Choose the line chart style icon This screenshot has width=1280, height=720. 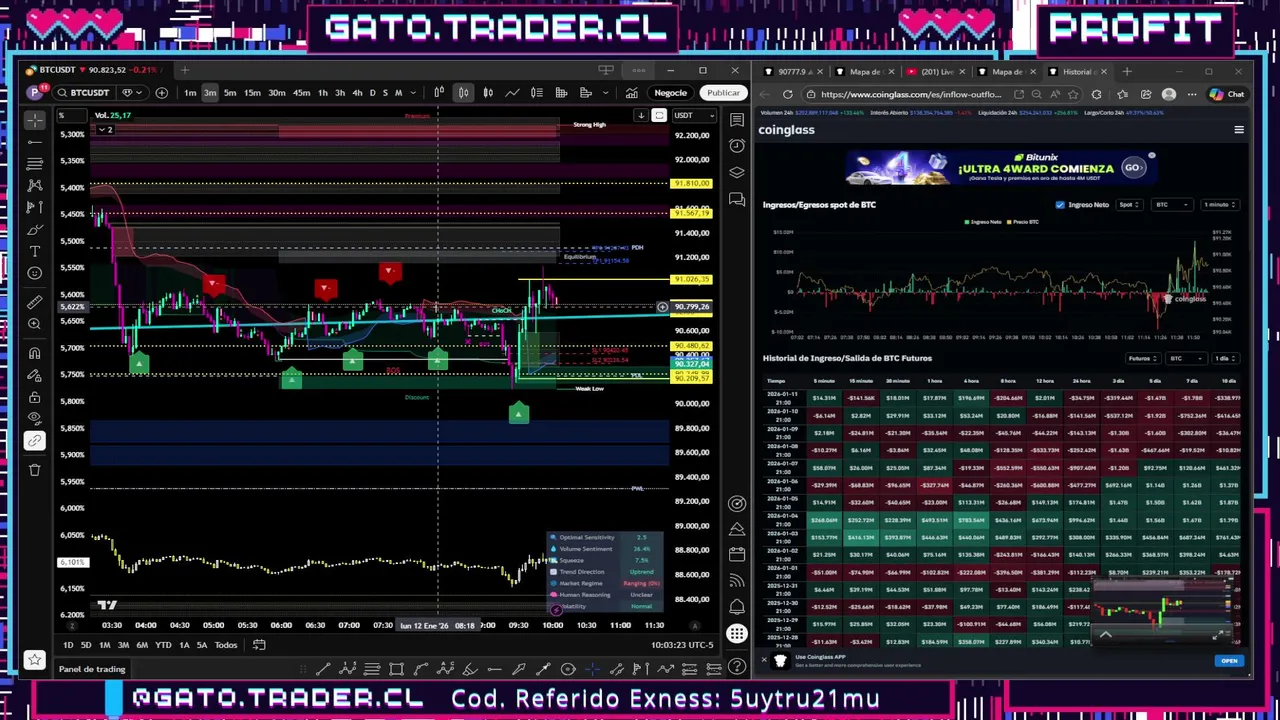pyautogui.click(x=512, y=93)
